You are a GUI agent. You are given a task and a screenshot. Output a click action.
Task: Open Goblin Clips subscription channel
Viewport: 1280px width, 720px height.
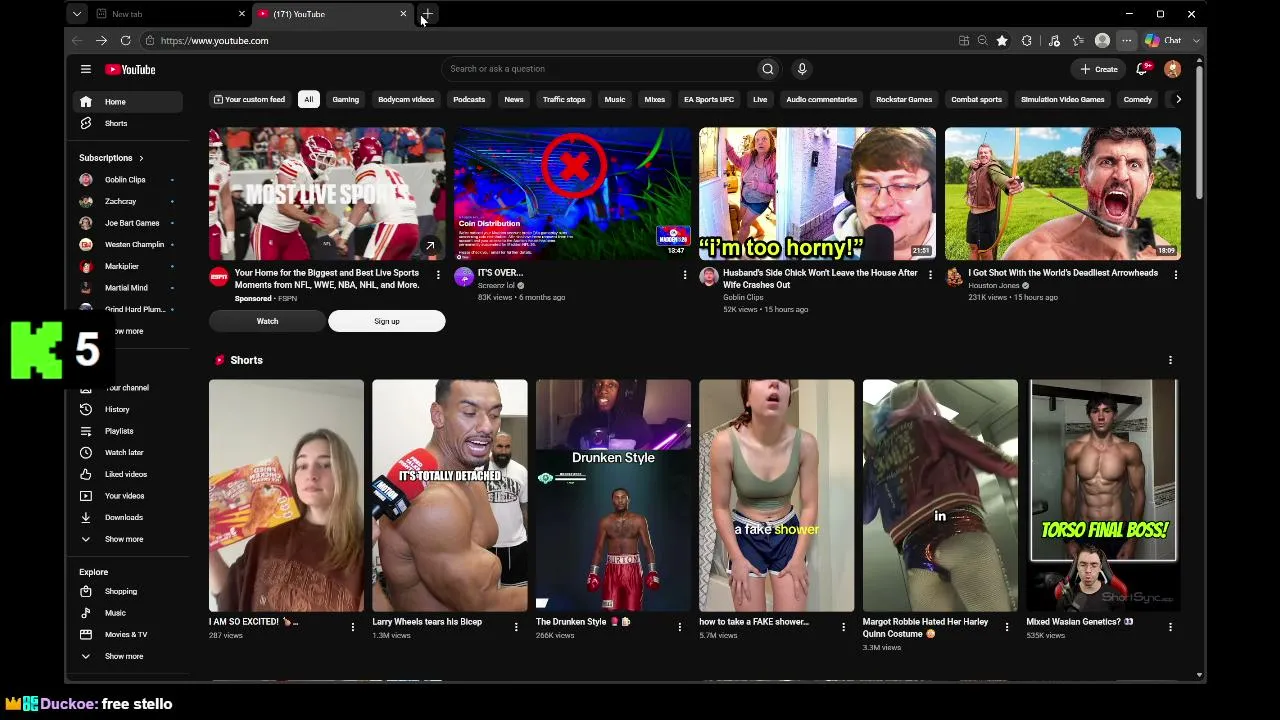128,180
